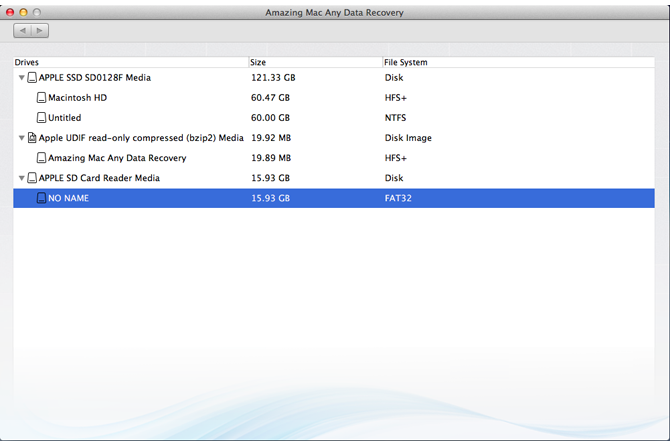The height and width of the screenshot is (447, 670).
Task: Click the NTFS file system cell
Action: tap(395, 118)
